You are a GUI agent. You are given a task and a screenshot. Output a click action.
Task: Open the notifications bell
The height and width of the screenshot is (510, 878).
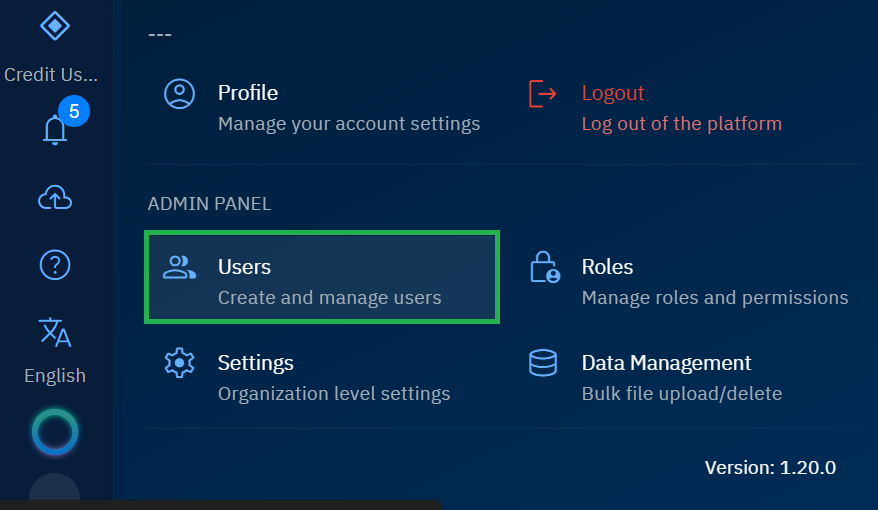click(55, 130)
